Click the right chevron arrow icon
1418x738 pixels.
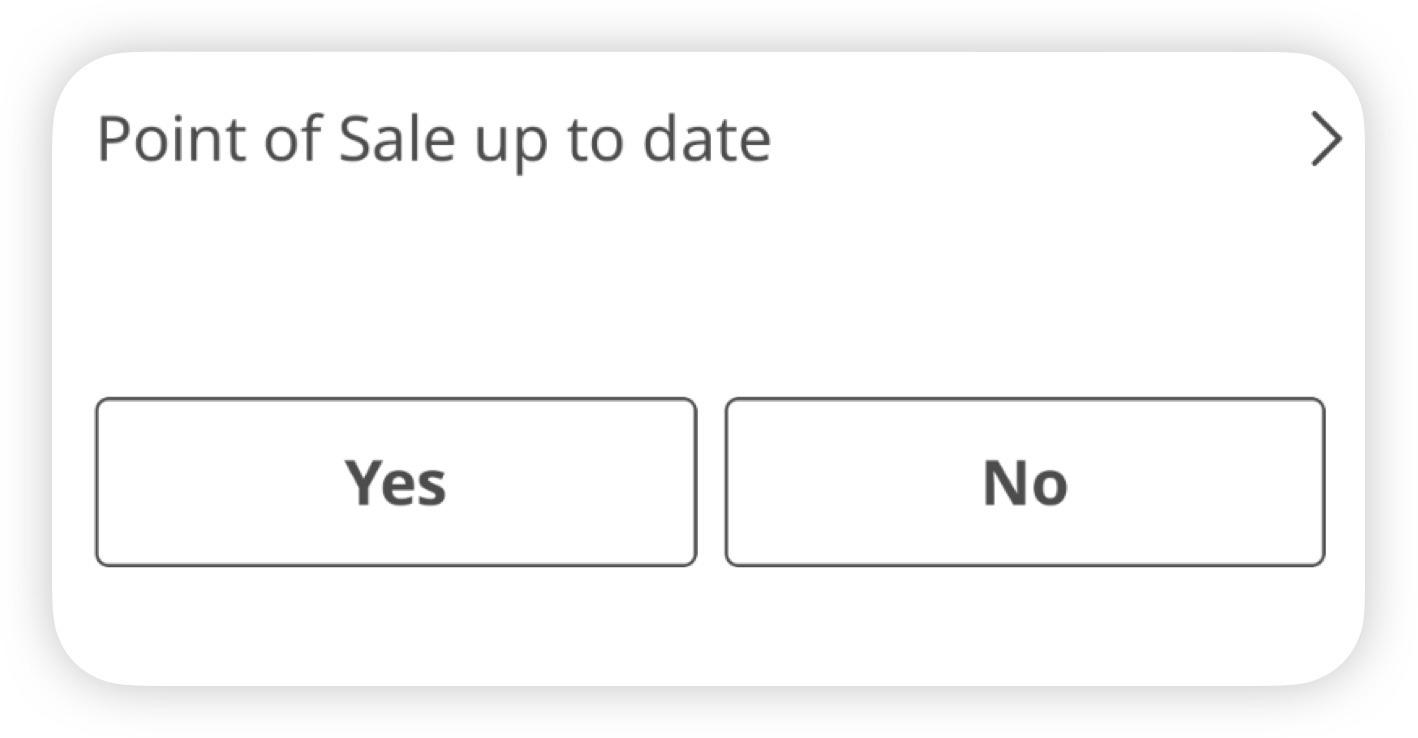[x=1326, y=140]
